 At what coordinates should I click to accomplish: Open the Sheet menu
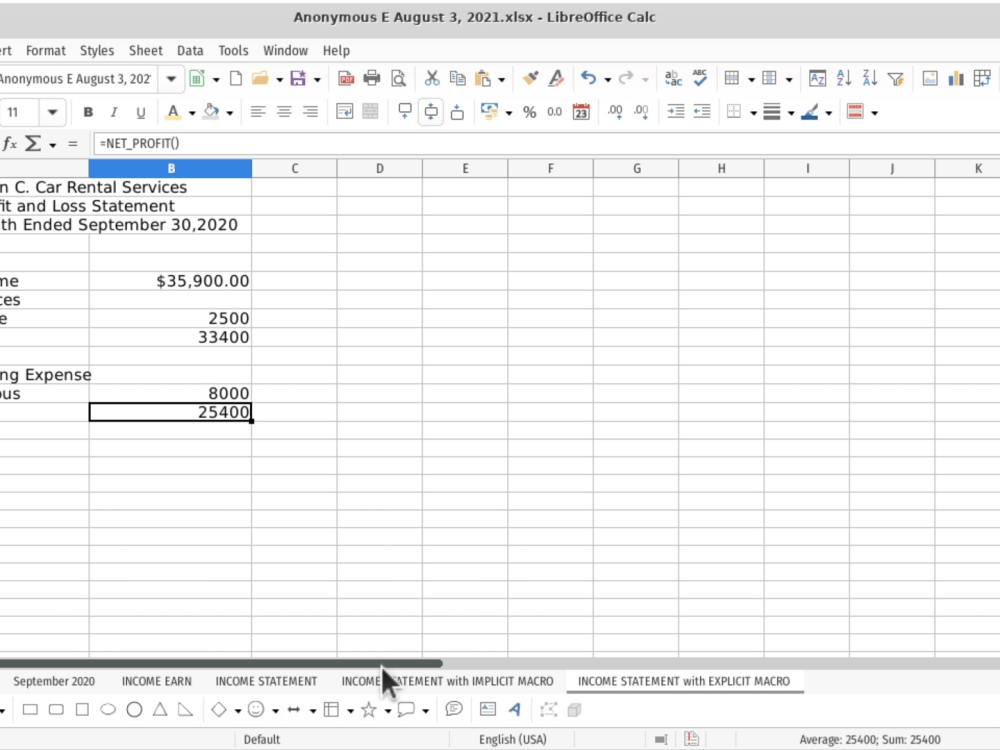(145, 50)
